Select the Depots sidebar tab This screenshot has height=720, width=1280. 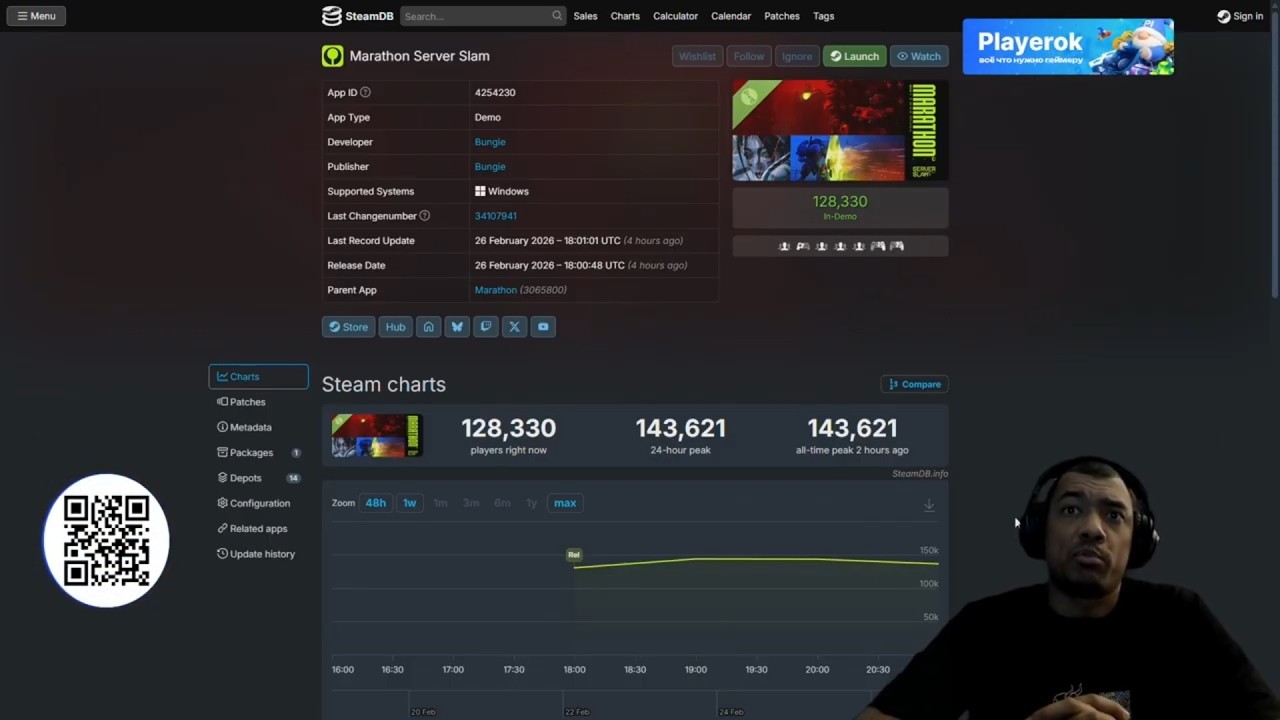click(x=258, y=478)
